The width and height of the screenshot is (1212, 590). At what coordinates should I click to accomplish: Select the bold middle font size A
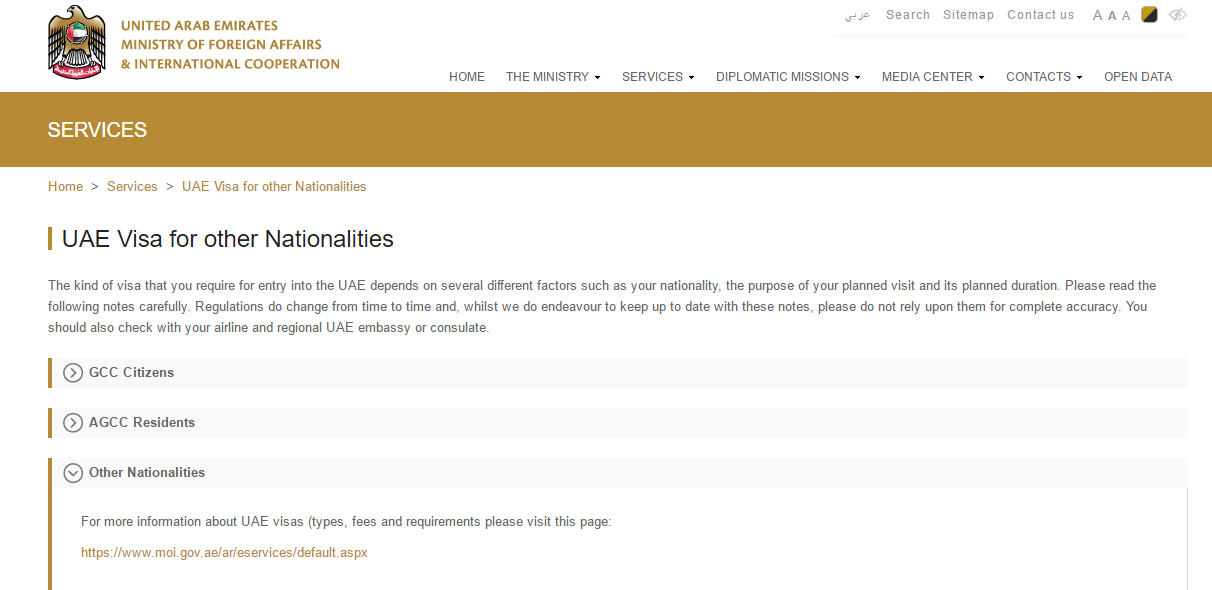click(x=1112, y=16)
